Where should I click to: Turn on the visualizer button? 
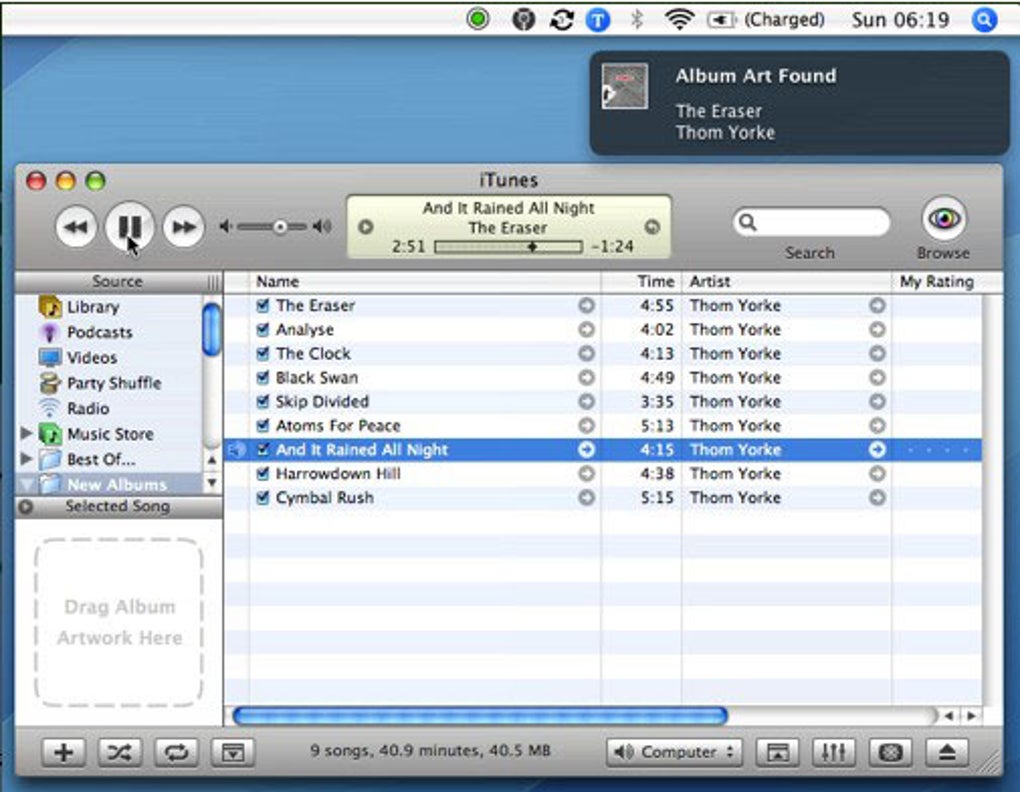coord(891,752)
